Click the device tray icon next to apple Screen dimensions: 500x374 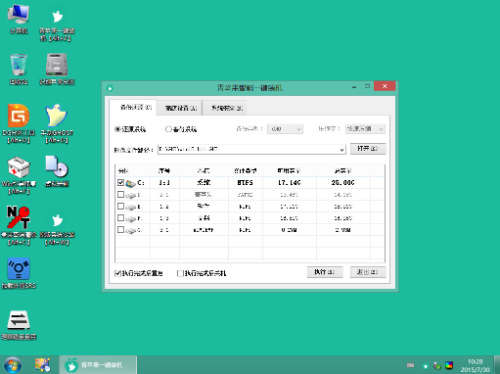(437, 366)
